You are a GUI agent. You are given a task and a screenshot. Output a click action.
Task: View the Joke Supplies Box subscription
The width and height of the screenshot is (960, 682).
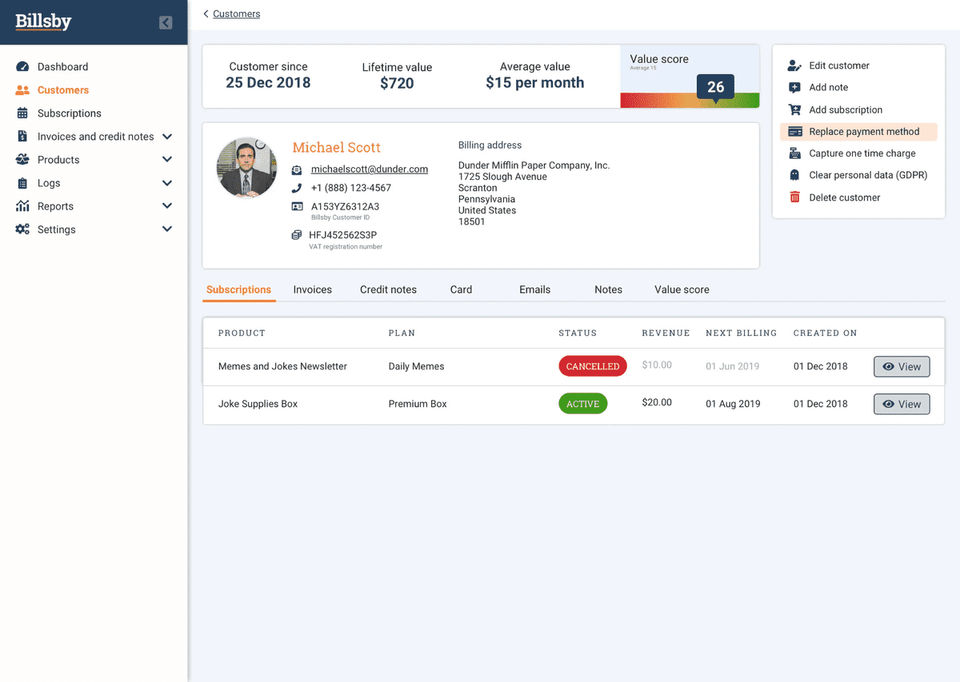[x=901, y=404]
